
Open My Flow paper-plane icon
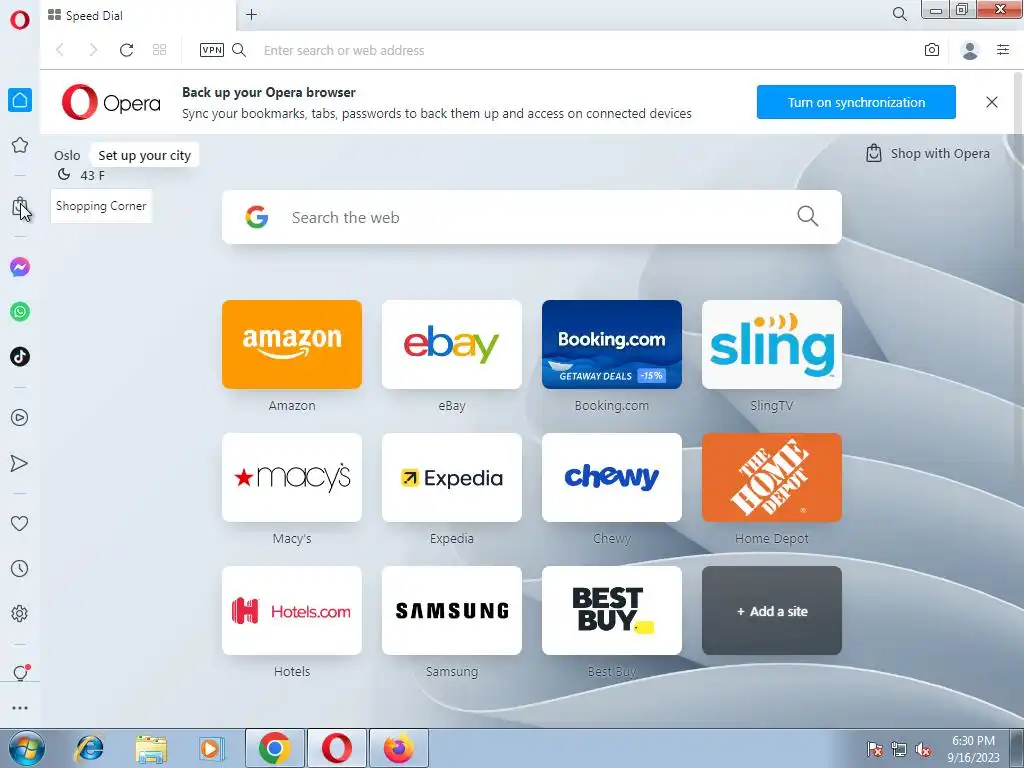click(20, 463)
